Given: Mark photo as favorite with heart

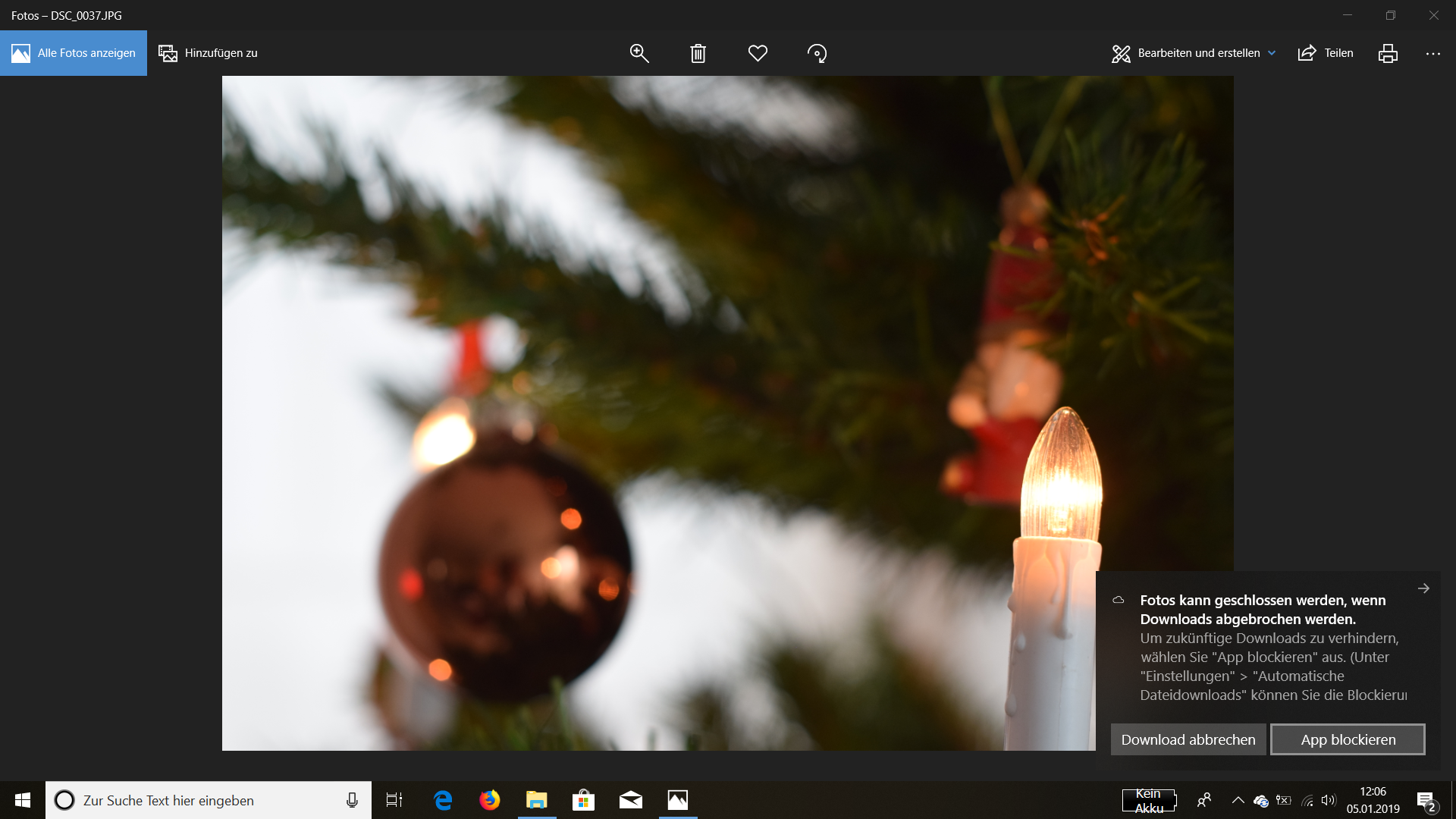Looking at the screenshot, I should [758, 53].
